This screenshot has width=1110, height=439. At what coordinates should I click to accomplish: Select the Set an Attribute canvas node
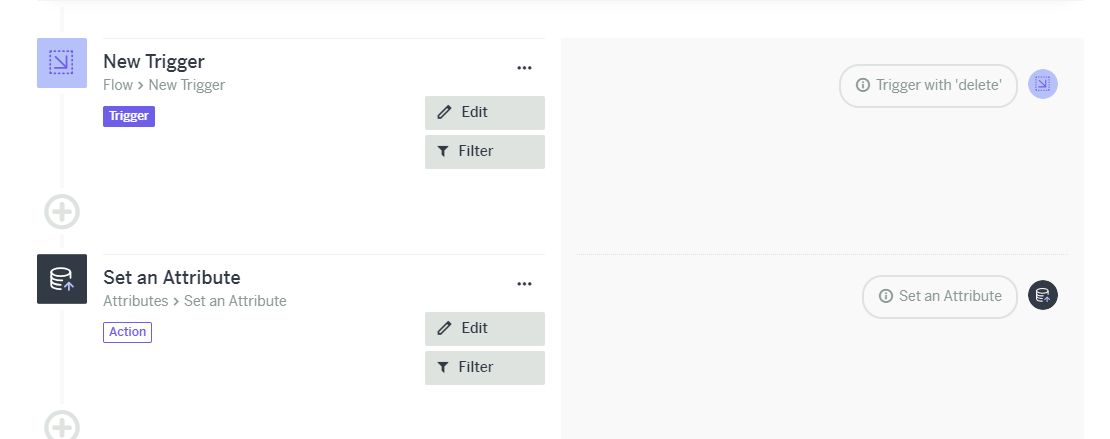pyautogui.click(x=939, y=297)
